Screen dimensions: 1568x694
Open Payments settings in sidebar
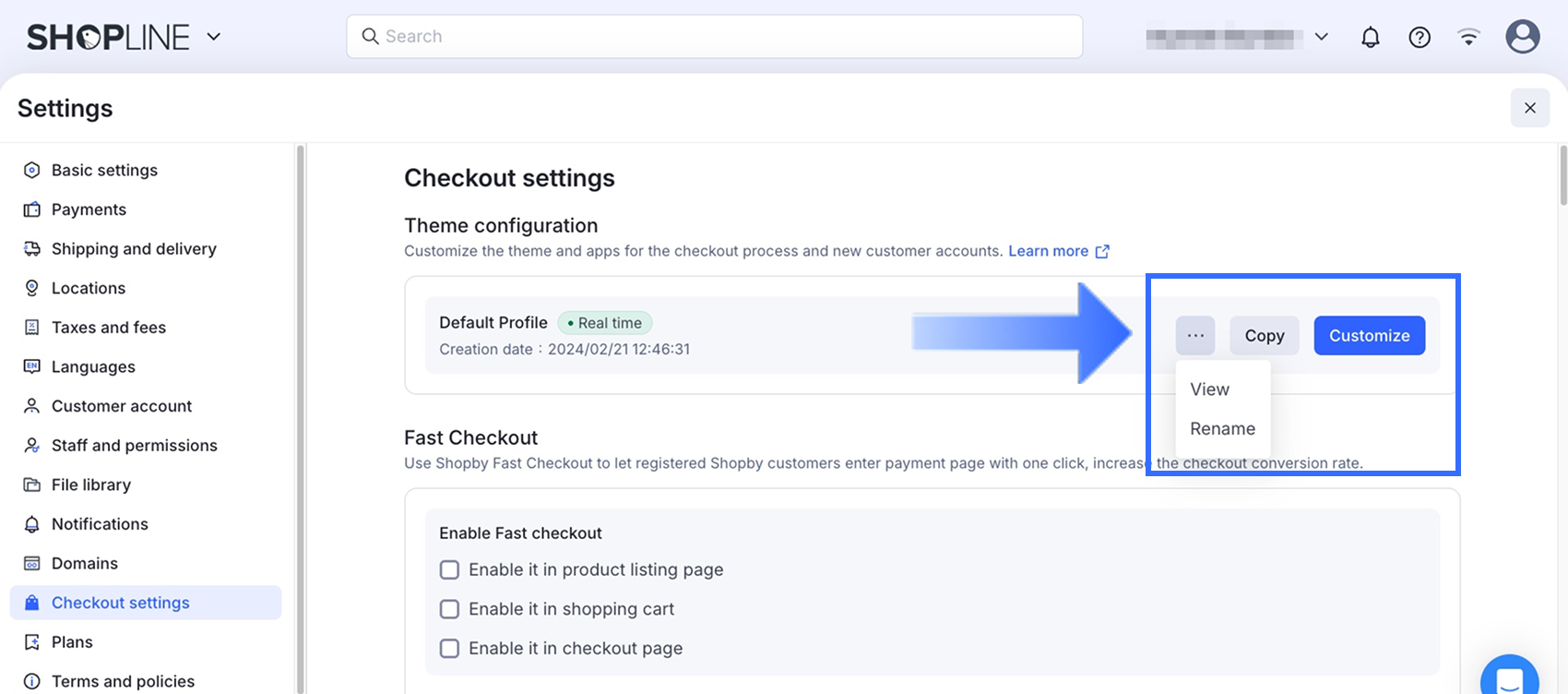click(x=89, y=209)
